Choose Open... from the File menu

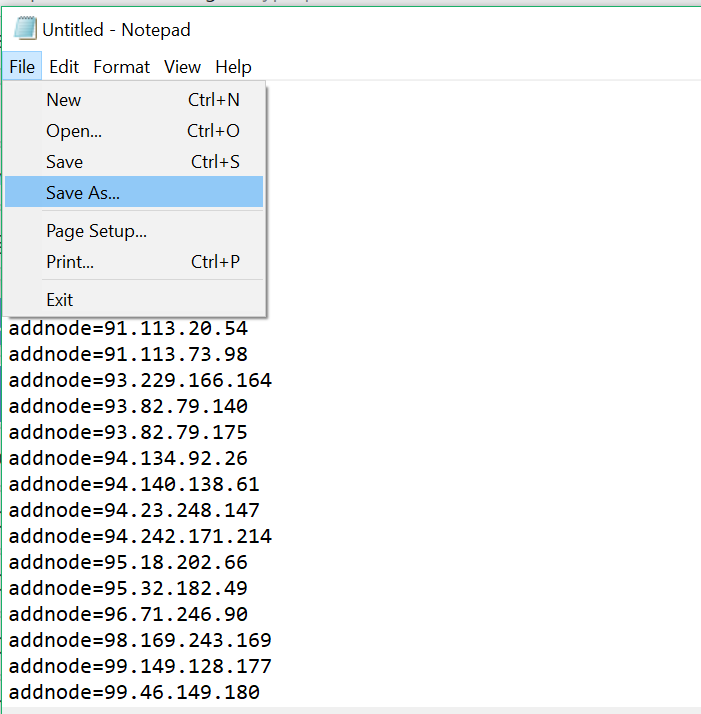click(134, 131)
